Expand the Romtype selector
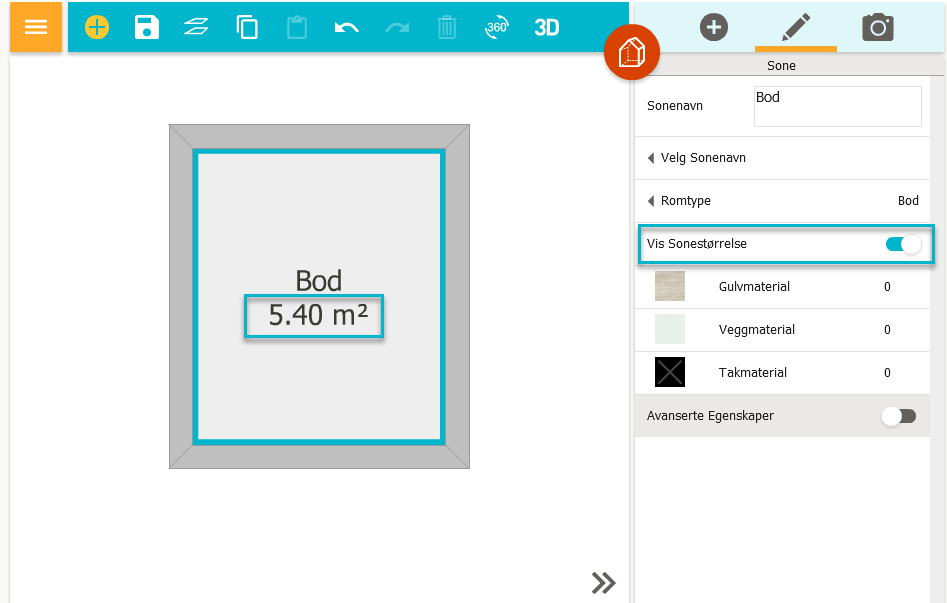Image resolution: width=947 pixels, height=603 pixels. [x=782, y=201]
